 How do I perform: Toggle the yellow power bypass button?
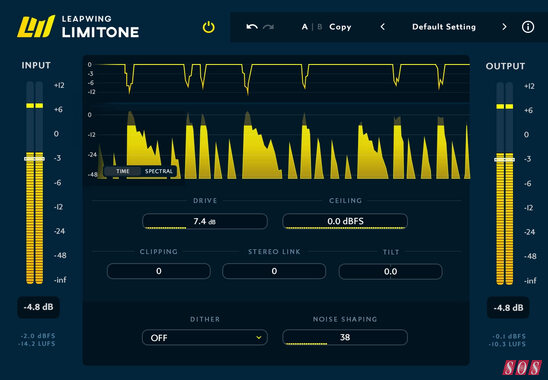click(x=209, y=27)
